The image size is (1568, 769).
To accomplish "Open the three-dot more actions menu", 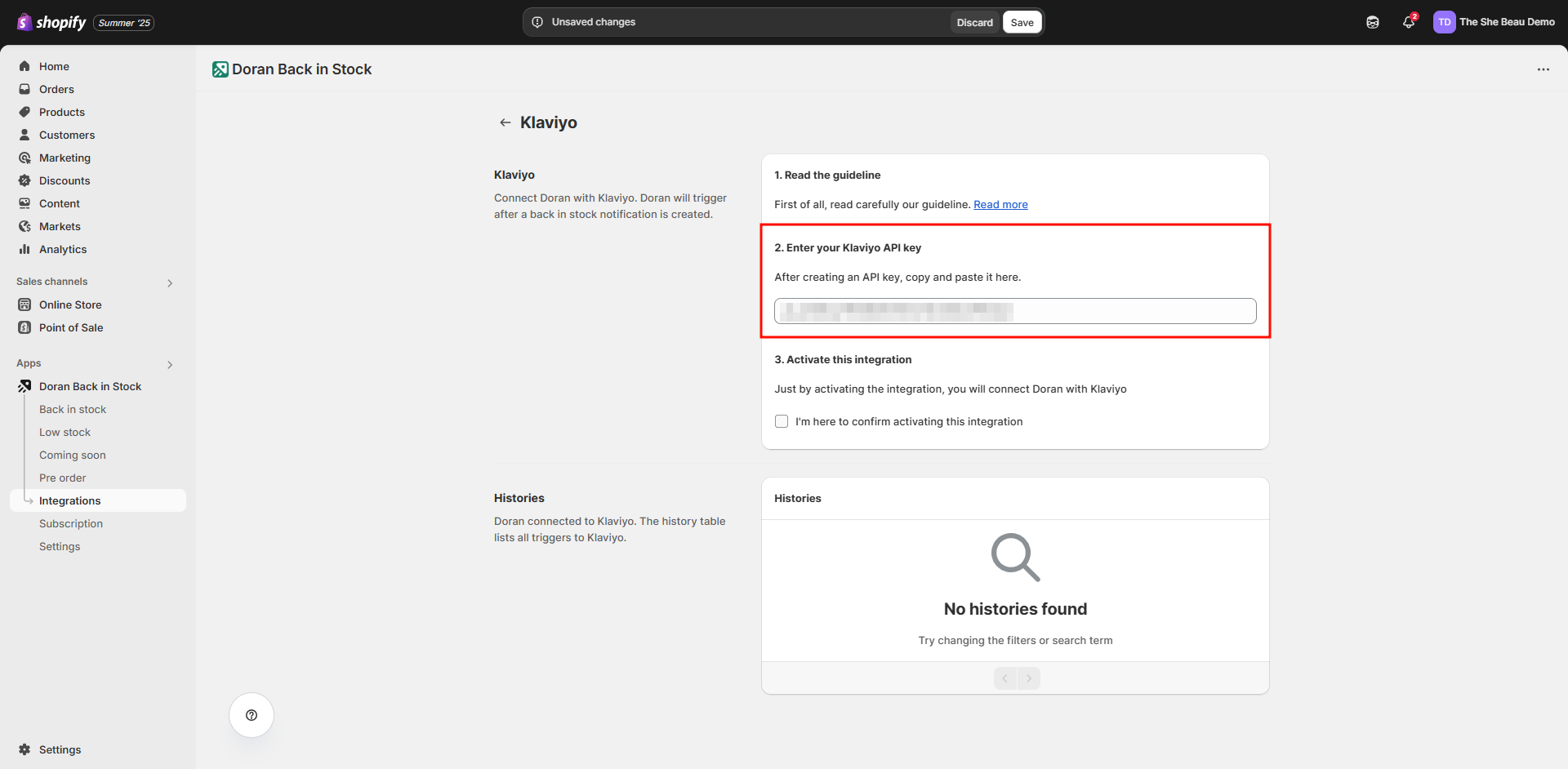I will (1543, 69).
